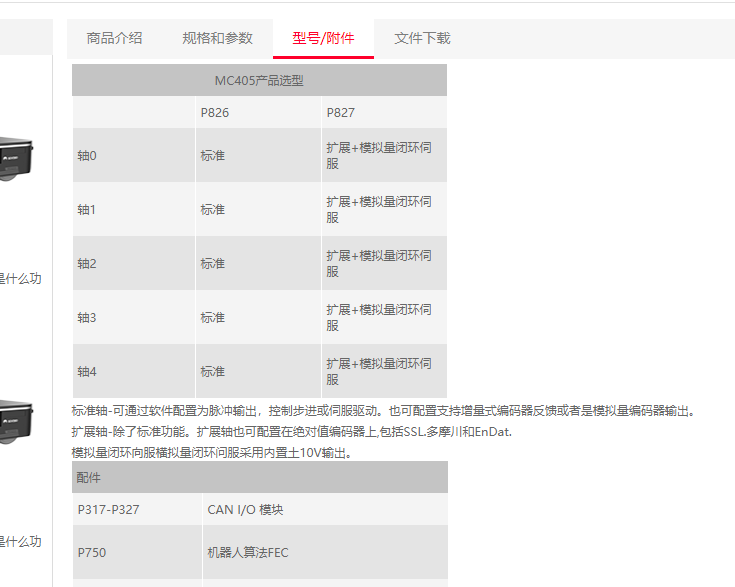Image resolution: width=735 pixels, height=587 pixels.
Task: Click the 机器人算法FEC entry
Action: click(x=247, y=553)
